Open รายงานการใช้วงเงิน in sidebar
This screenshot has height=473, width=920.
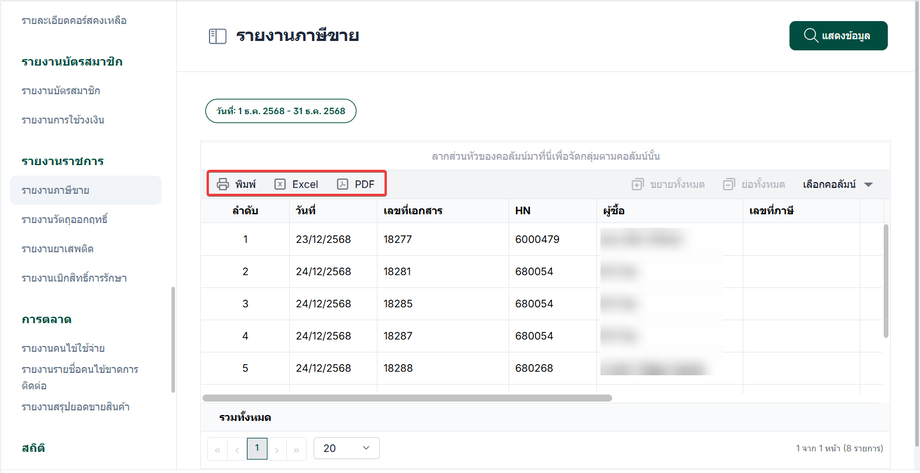coord(63,120)
